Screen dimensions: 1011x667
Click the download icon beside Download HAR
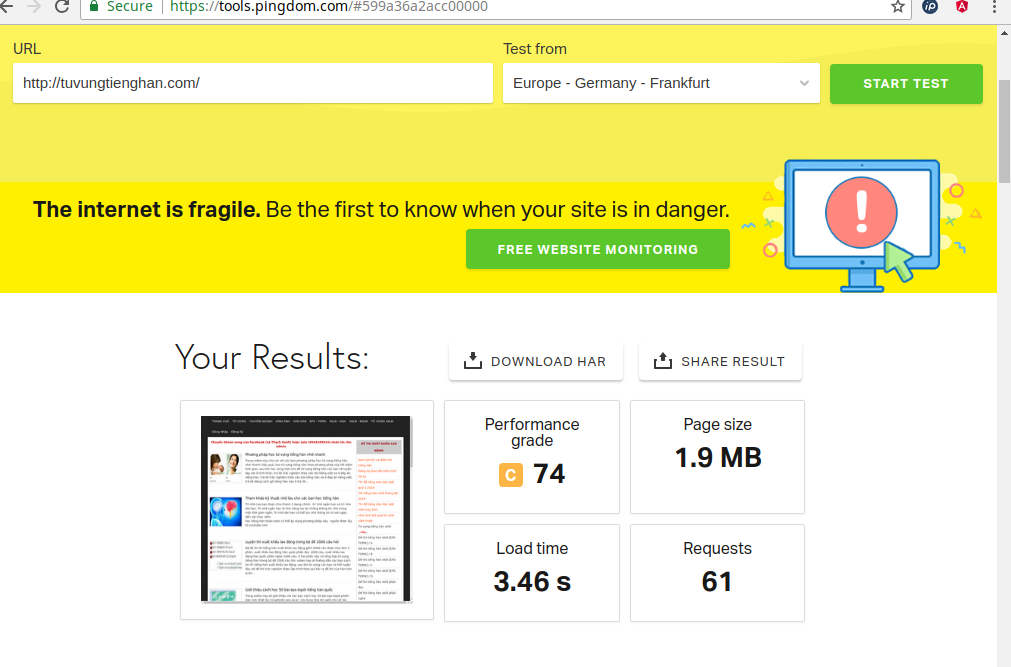click(473, 361)
